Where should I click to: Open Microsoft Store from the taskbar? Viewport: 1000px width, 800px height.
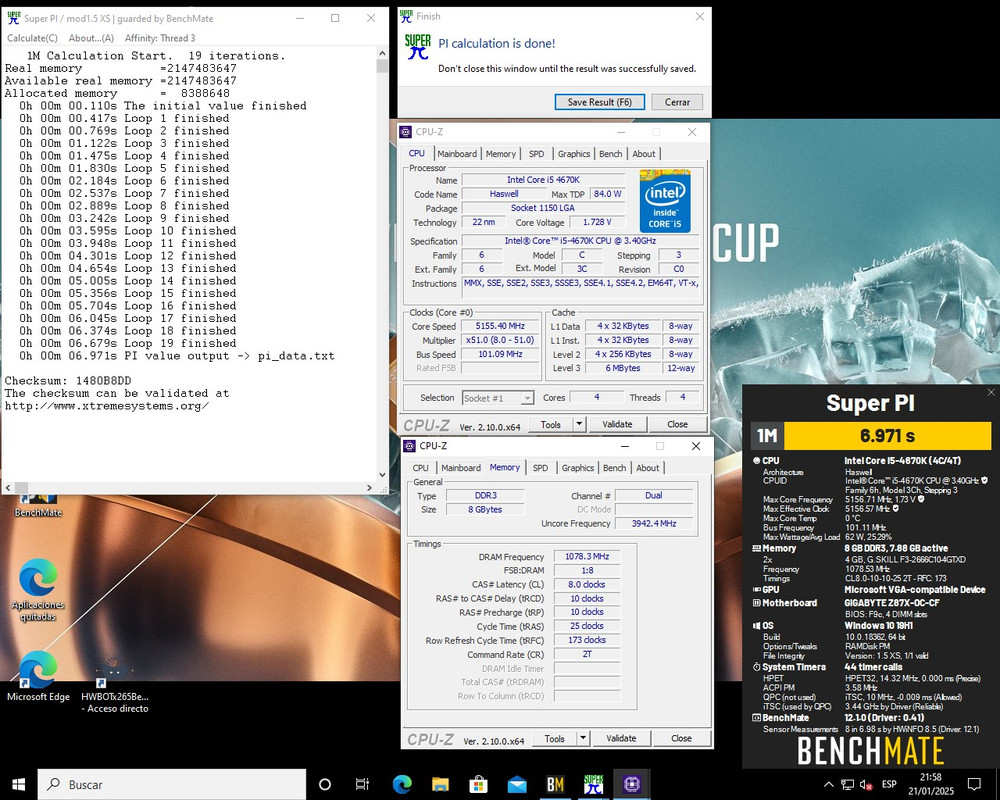coord(478,784)
